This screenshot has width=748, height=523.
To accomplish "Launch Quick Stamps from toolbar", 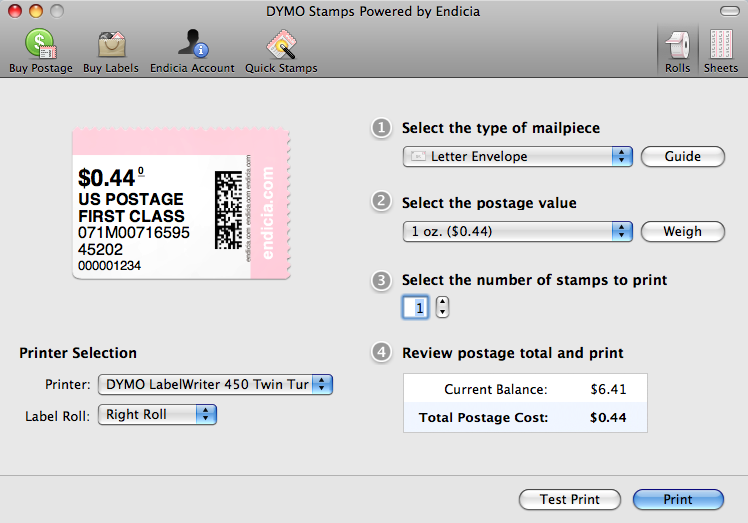I will tap(281, 45).
